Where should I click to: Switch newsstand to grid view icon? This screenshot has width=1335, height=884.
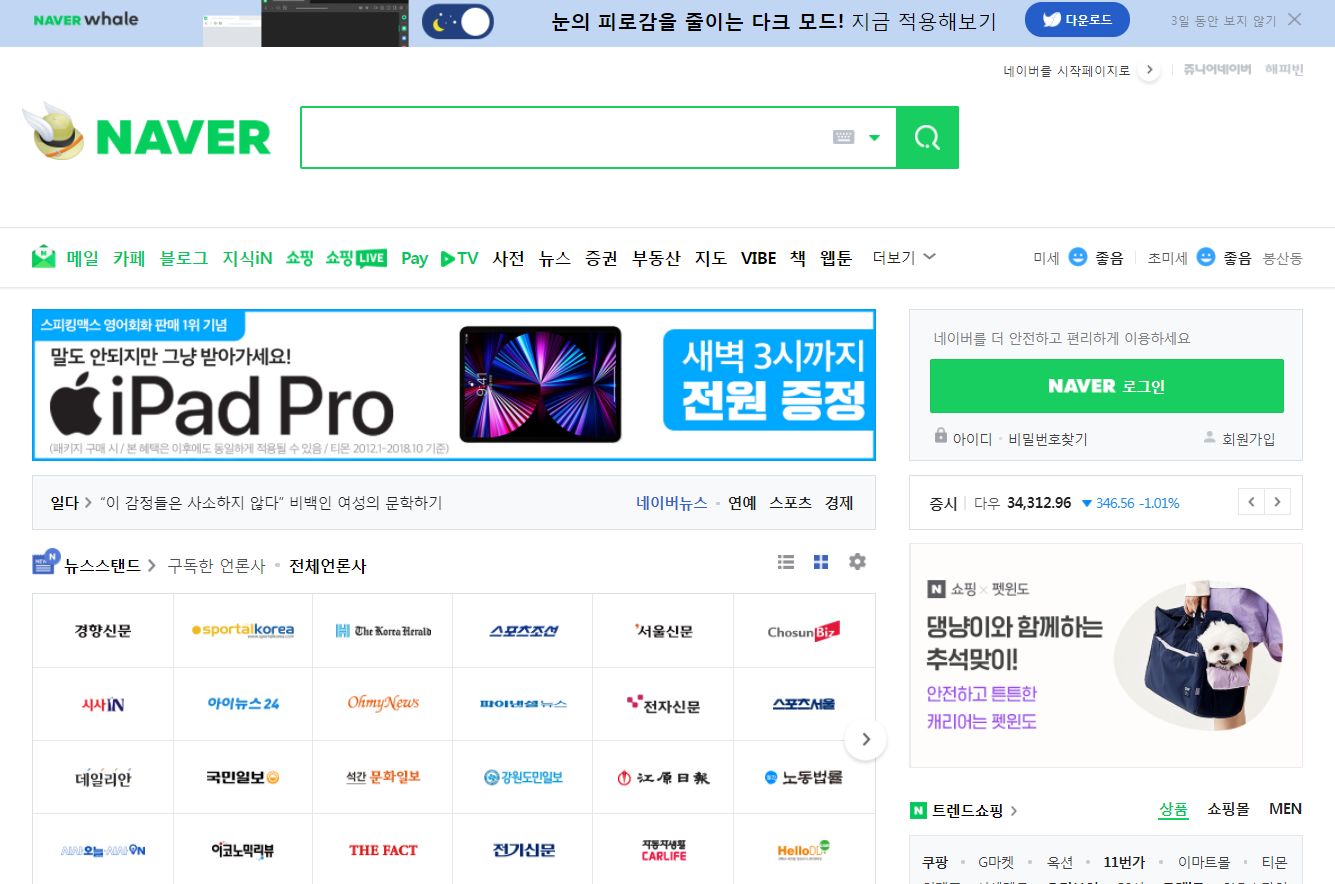tap(821, 562)
